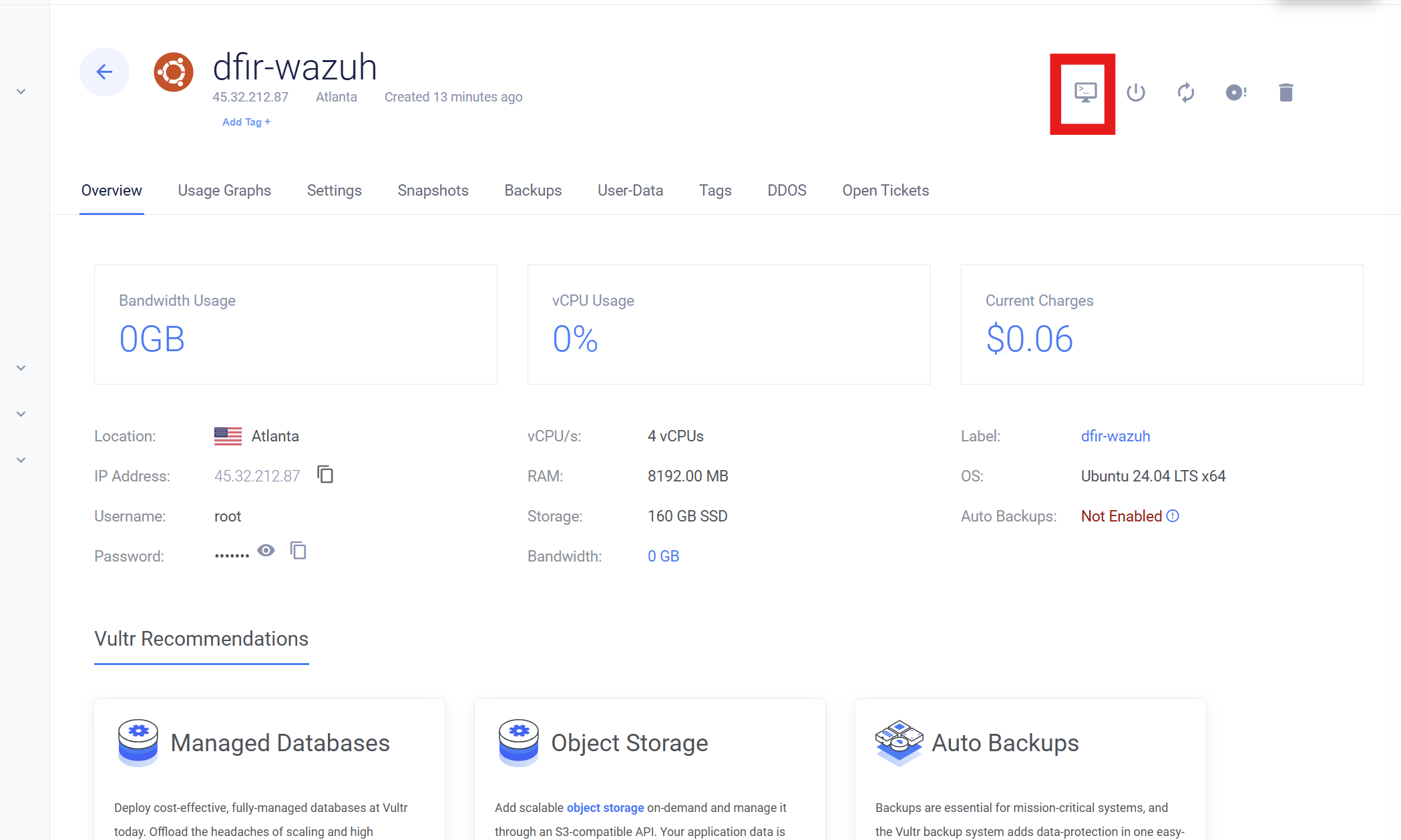
Task: Reveal the password with the eye icon
Action: 266,550
